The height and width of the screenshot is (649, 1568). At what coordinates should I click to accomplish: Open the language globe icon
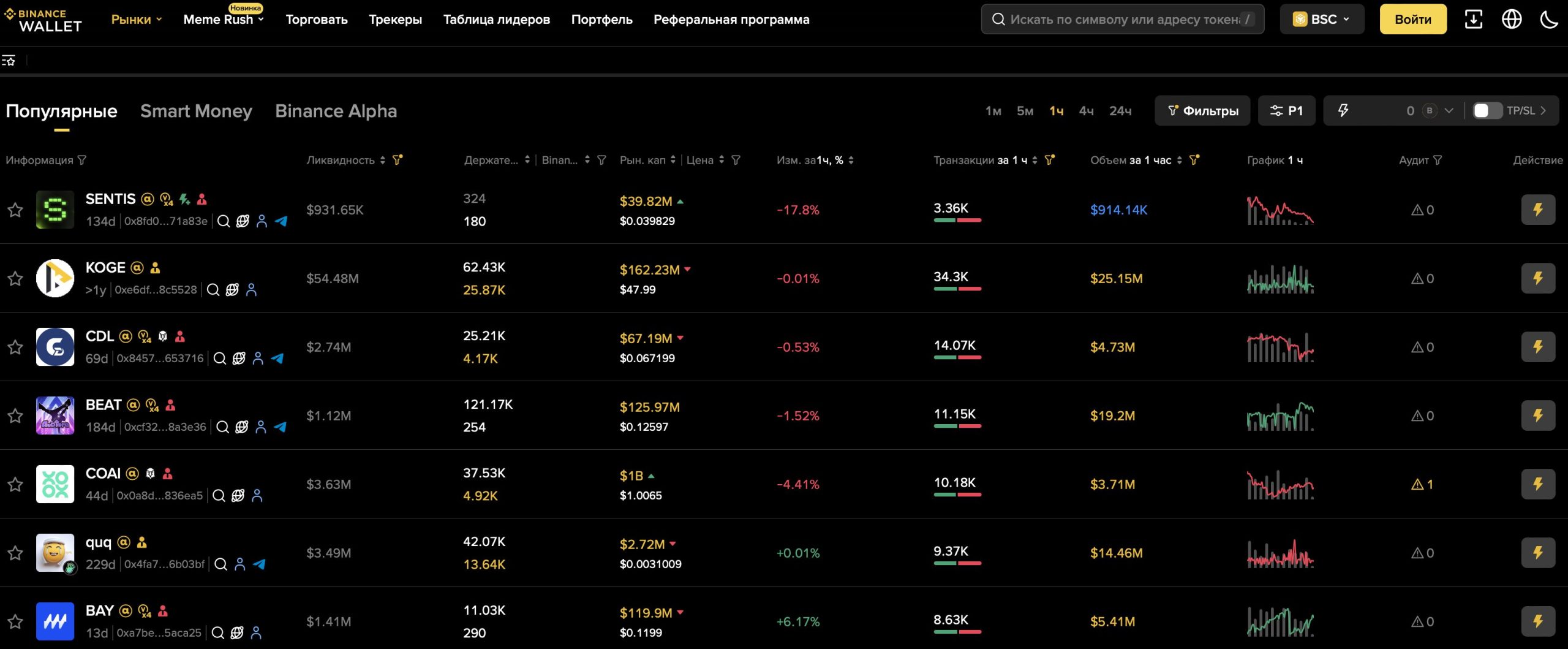(1511, 20)
